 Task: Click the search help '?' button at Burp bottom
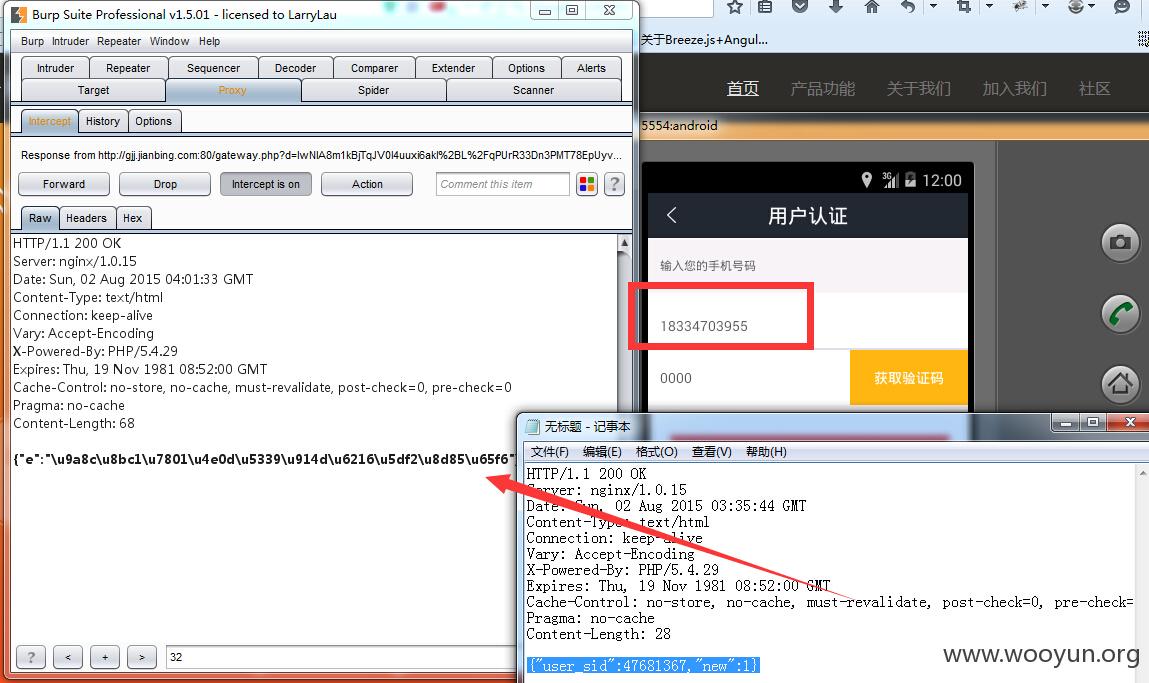31,657
